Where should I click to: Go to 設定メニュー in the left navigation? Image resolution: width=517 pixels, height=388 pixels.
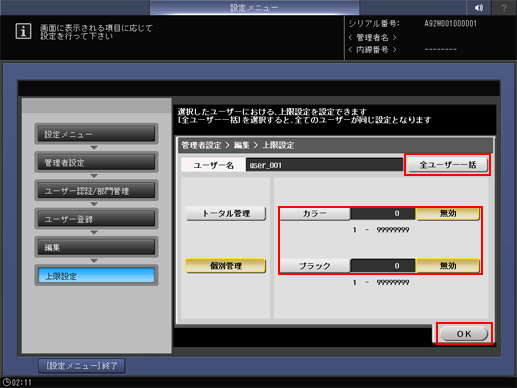96,134
